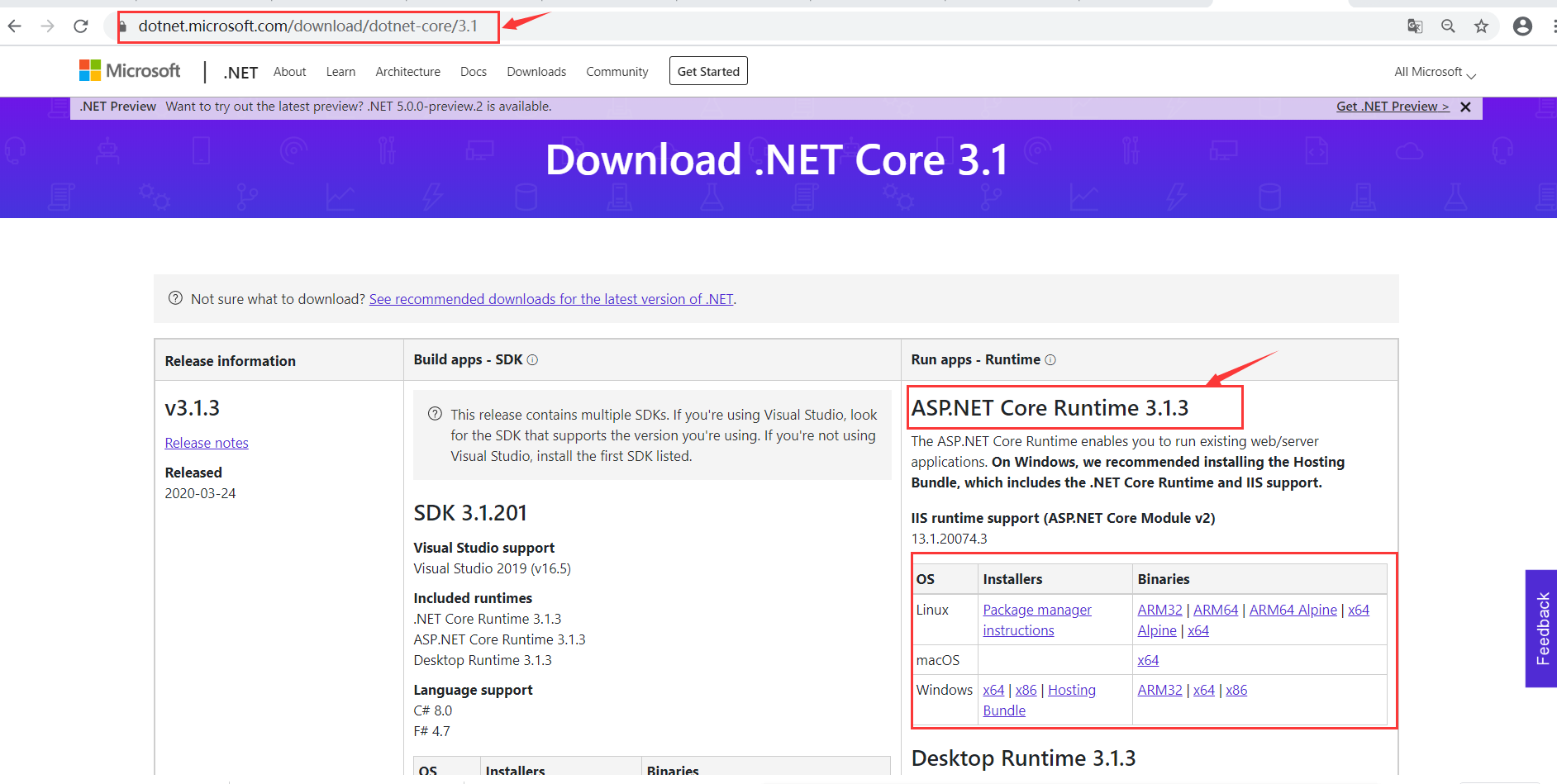The image size is (1557, 784).
Task: Select the Downloads menu item
Action: pos(536,72)
